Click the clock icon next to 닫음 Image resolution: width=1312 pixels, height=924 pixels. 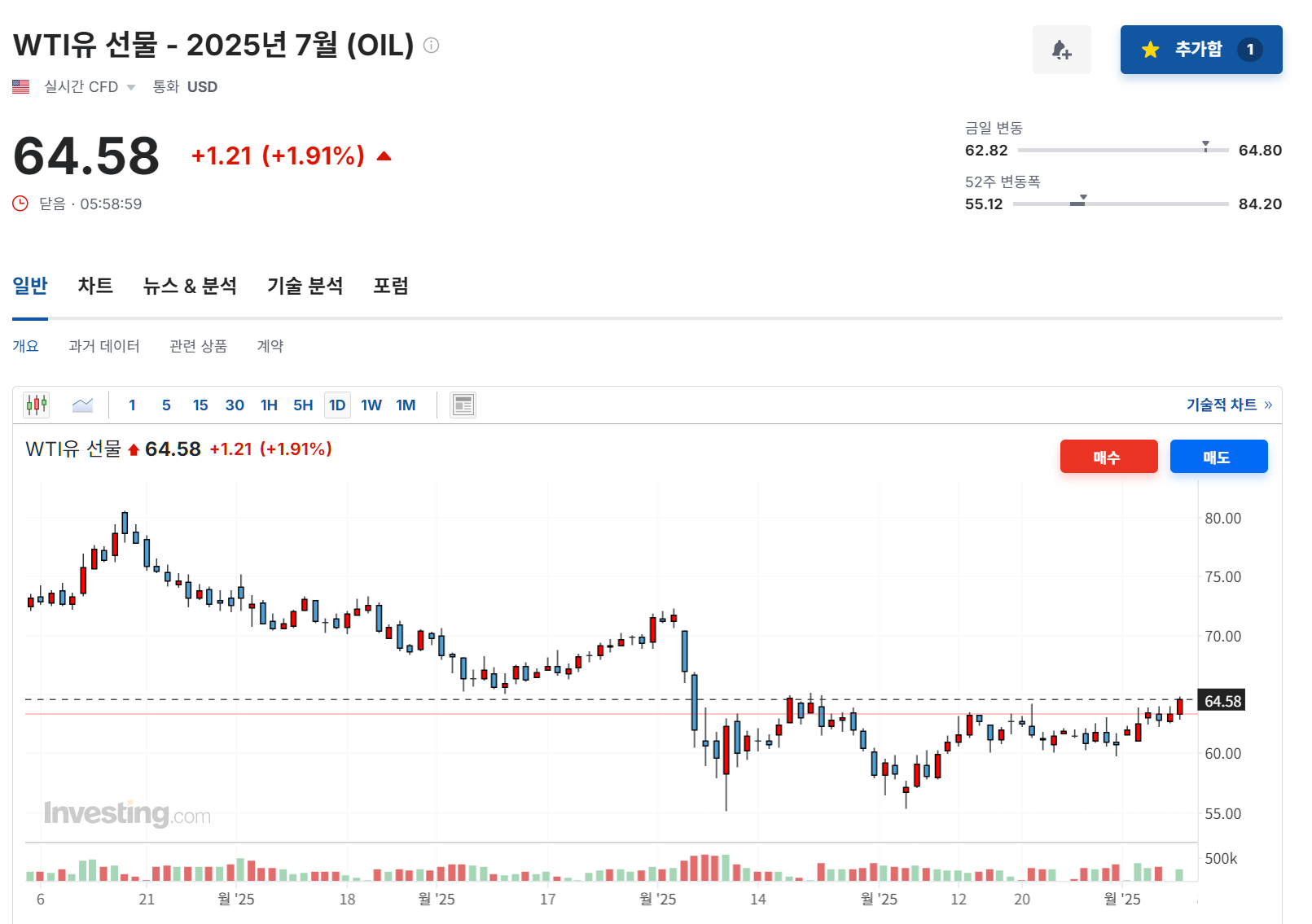tap(20, 204)
